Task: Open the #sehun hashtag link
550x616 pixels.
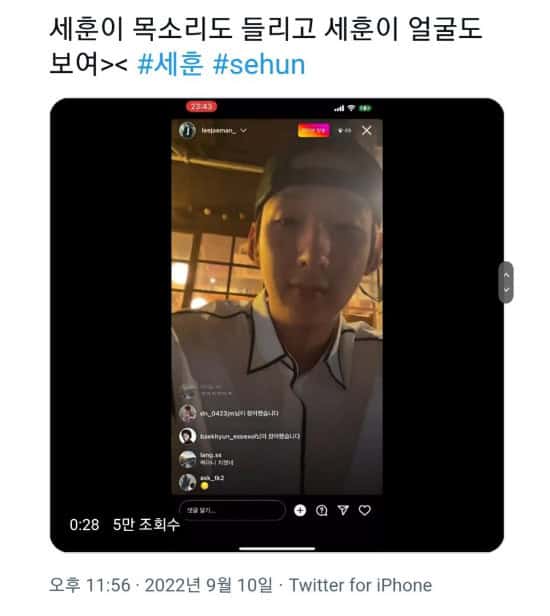Action: pos(259,64)
